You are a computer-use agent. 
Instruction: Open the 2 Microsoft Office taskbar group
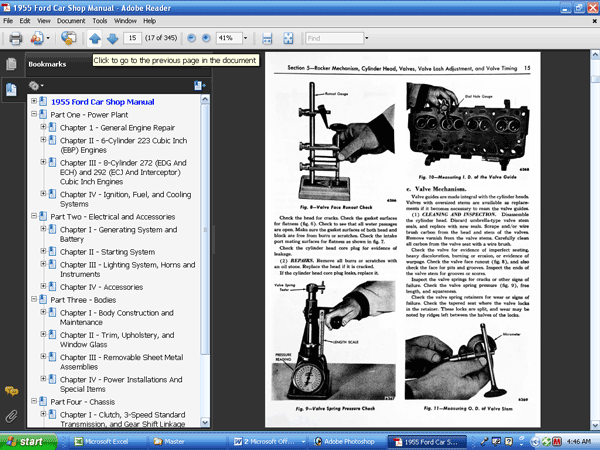coord(269,442)
